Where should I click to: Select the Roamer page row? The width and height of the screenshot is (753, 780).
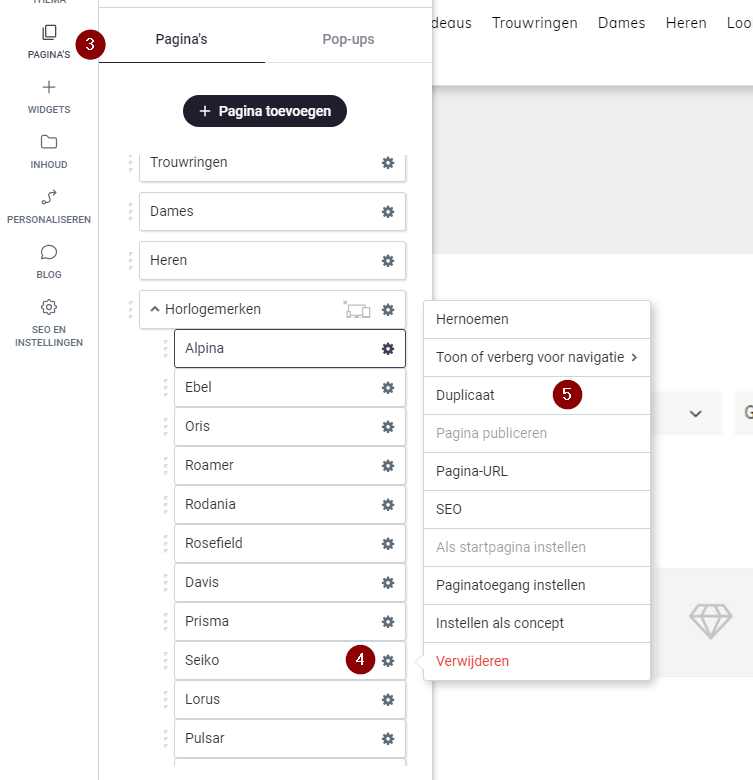coord(290,466)
